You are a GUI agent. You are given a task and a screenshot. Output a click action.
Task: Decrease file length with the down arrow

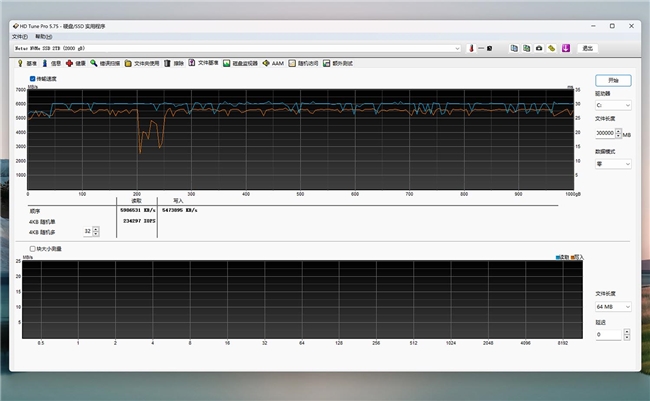click(x=618, y=136)
